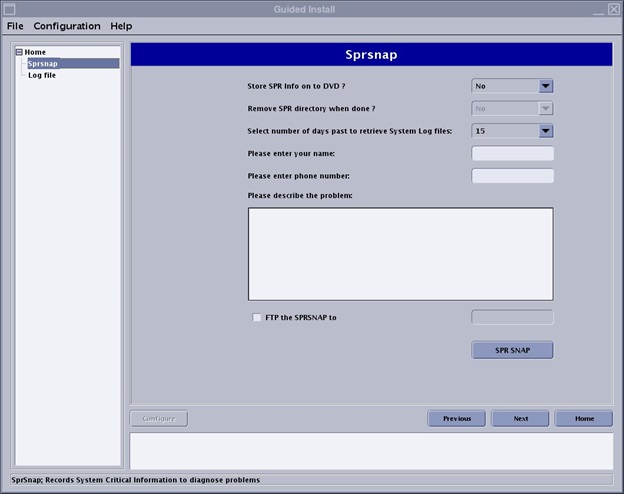The width and height of the screenshot is (624, 494).
Task: Click the Previous button
Action: (457, 418)
